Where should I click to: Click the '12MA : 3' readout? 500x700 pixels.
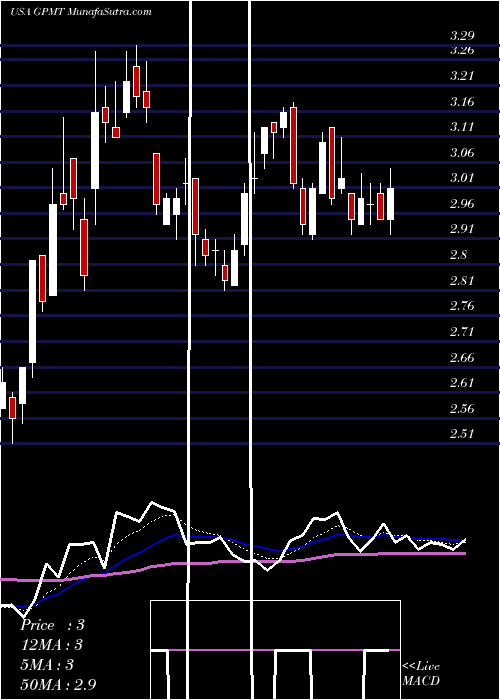52,645
